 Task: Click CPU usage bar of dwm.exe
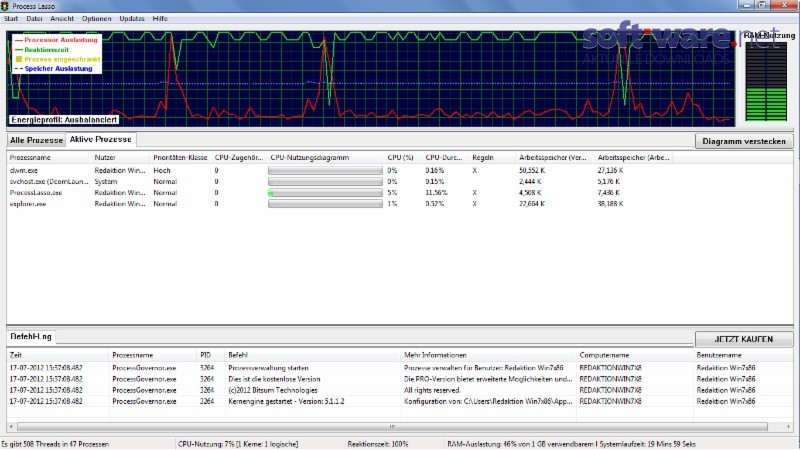[326, 170]
